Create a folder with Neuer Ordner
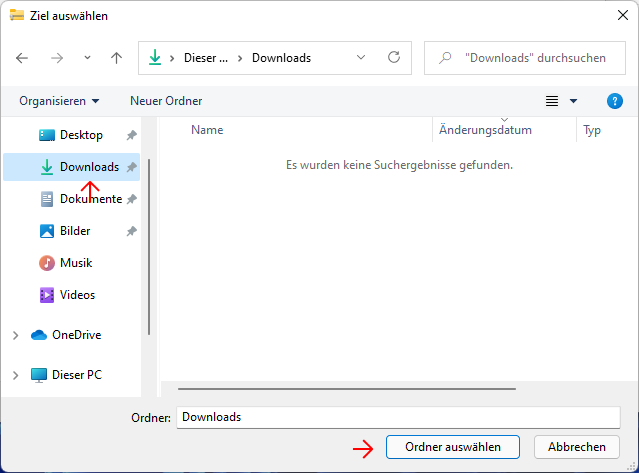Screen dimensions: 639x473 click(166, 101)
